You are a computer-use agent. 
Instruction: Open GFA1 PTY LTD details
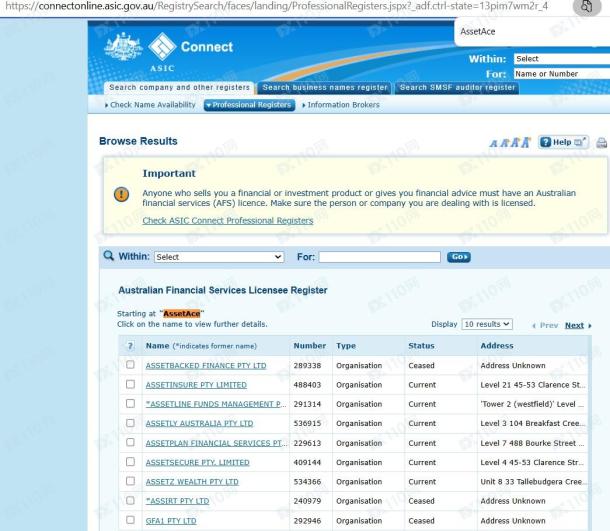[171, 521]
